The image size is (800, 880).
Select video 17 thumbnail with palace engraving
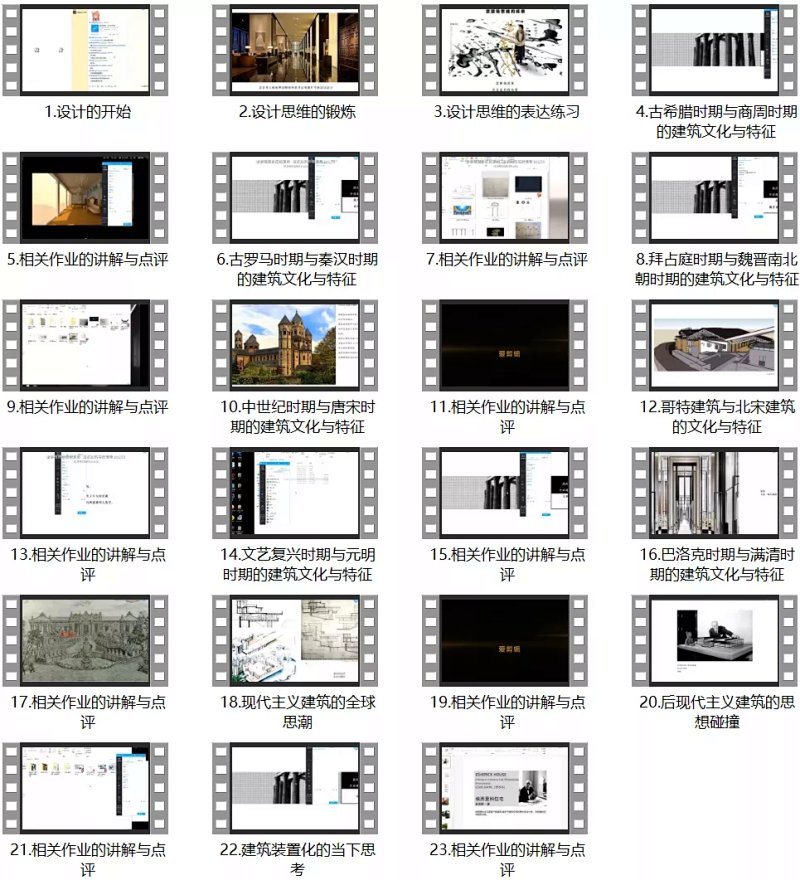86,639
